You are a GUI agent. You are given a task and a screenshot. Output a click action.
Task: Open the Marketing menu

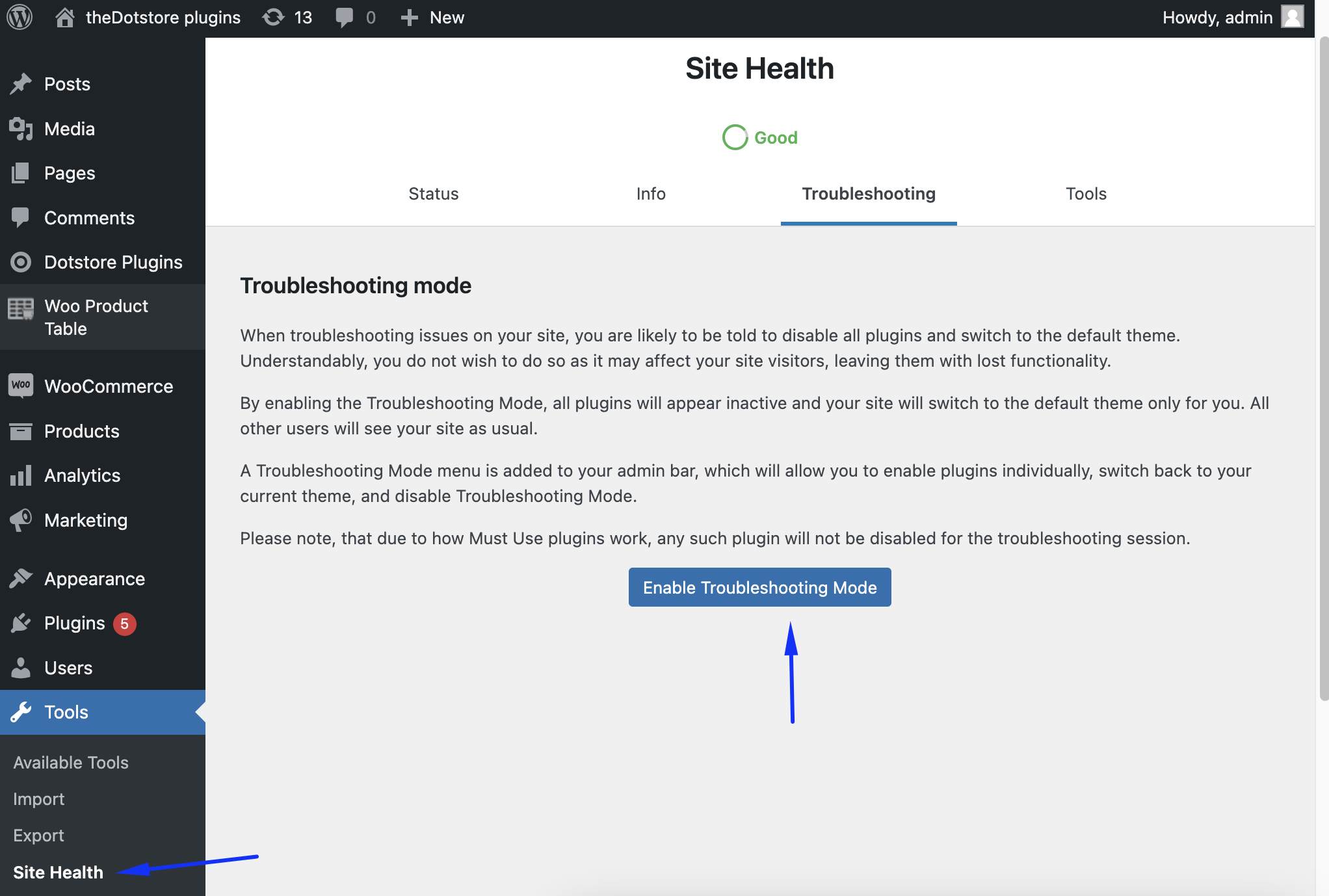103,520
